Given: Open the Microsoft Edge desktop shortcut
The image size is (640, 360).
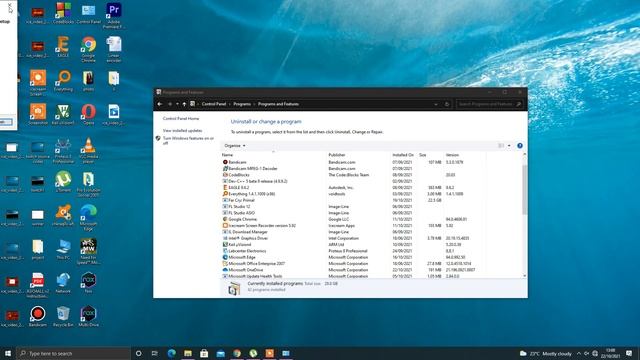Looking at the screenshot, I should (89, 218).
